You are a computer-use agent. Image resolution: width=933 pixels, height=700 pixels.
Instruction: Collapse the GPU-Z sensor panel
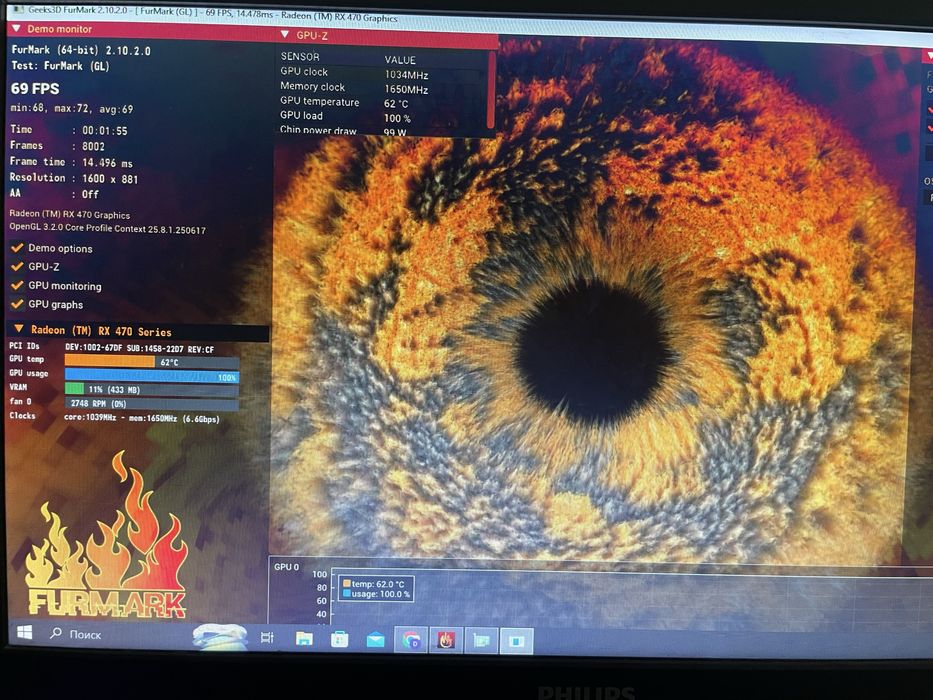284,35
